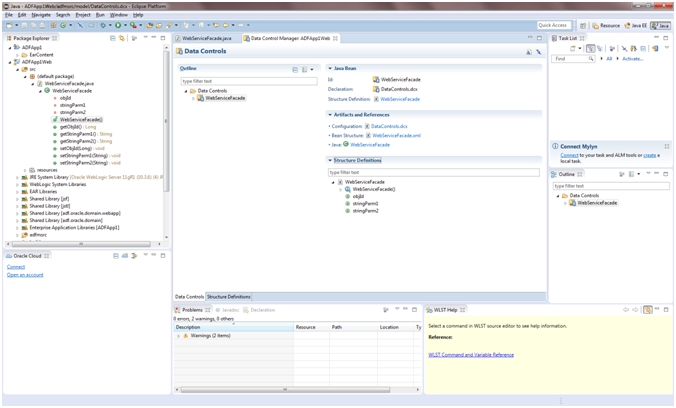Open the Javadoc view tab
Viewport: 676px width, 408px height.
click(x=227, y=310)
